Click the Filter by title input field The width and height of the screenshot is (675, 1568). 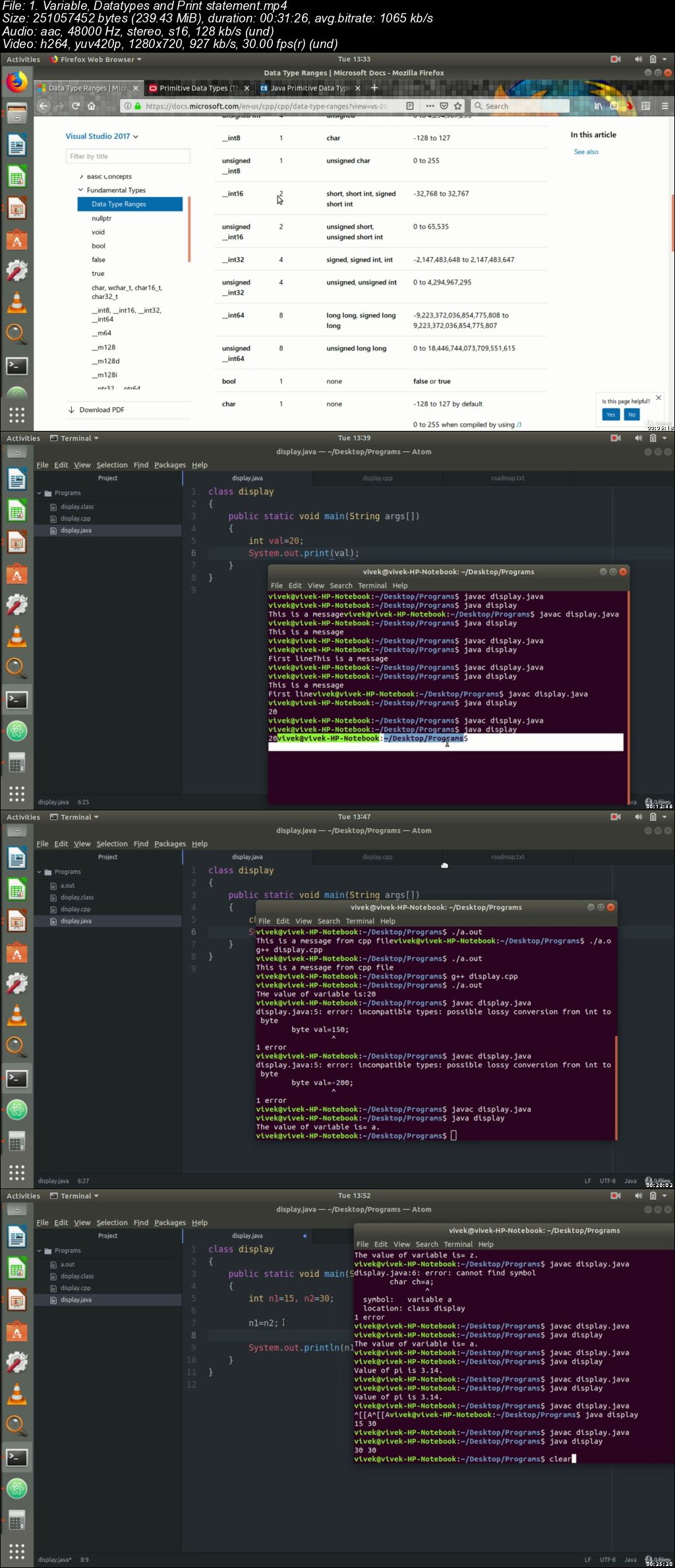tap(128, 156)
